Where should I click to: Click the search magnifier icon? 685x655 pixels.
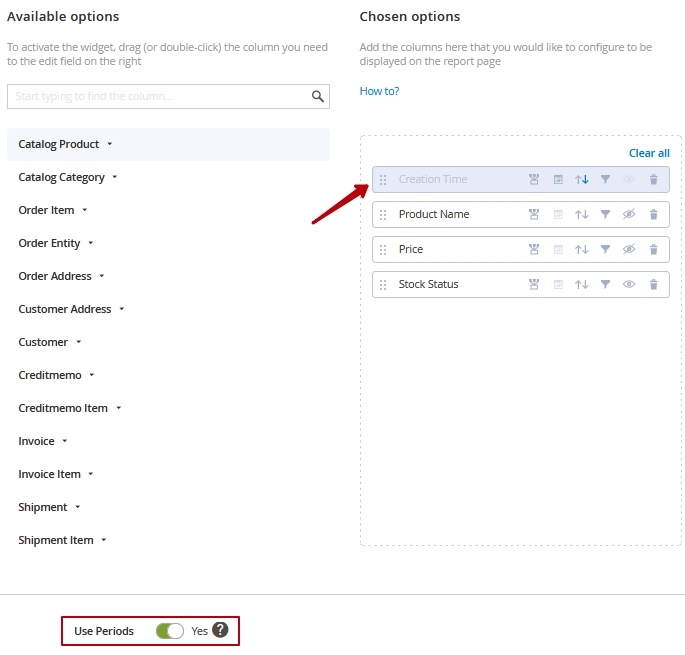318,97
